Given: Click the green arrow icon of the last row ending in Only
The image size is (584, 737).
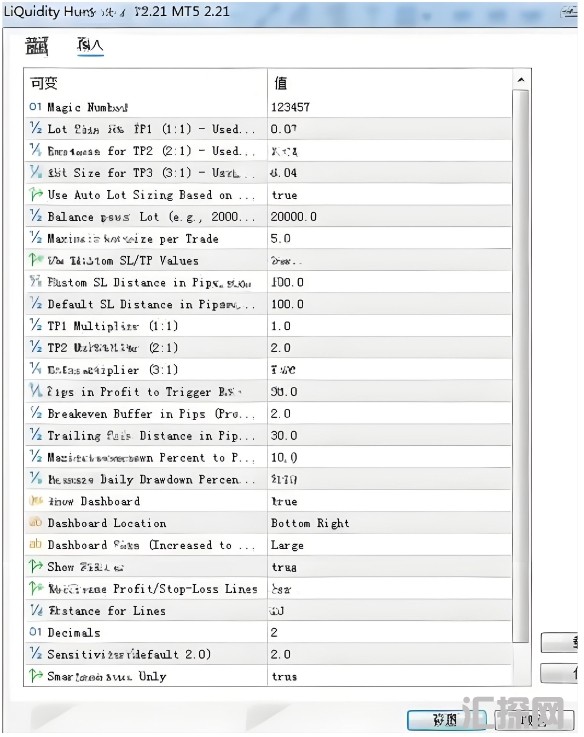Looking at the screenshot, I should (36, 676).
